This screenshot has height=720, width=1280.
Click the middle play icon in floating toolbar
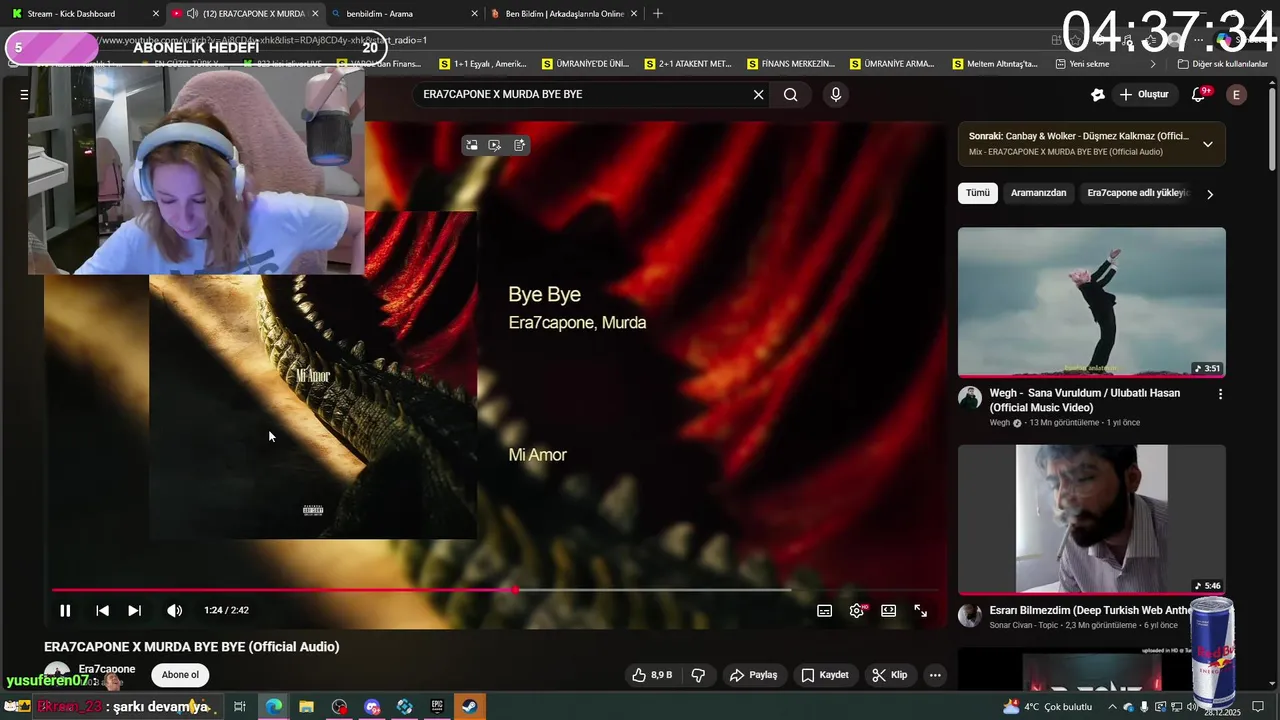[495, 145]
